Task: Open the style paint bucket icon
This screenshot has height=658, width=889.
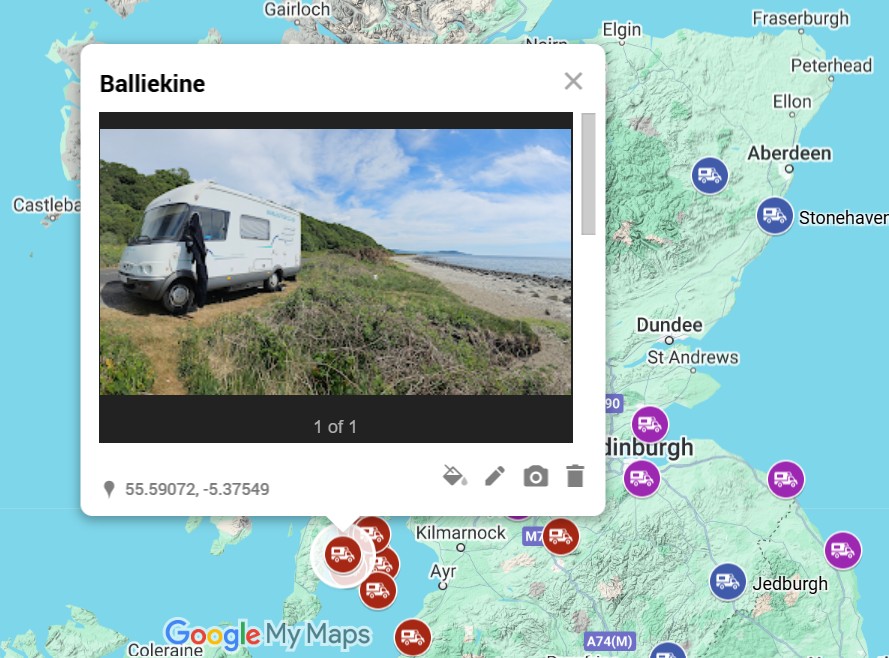Action: (455, 476)
